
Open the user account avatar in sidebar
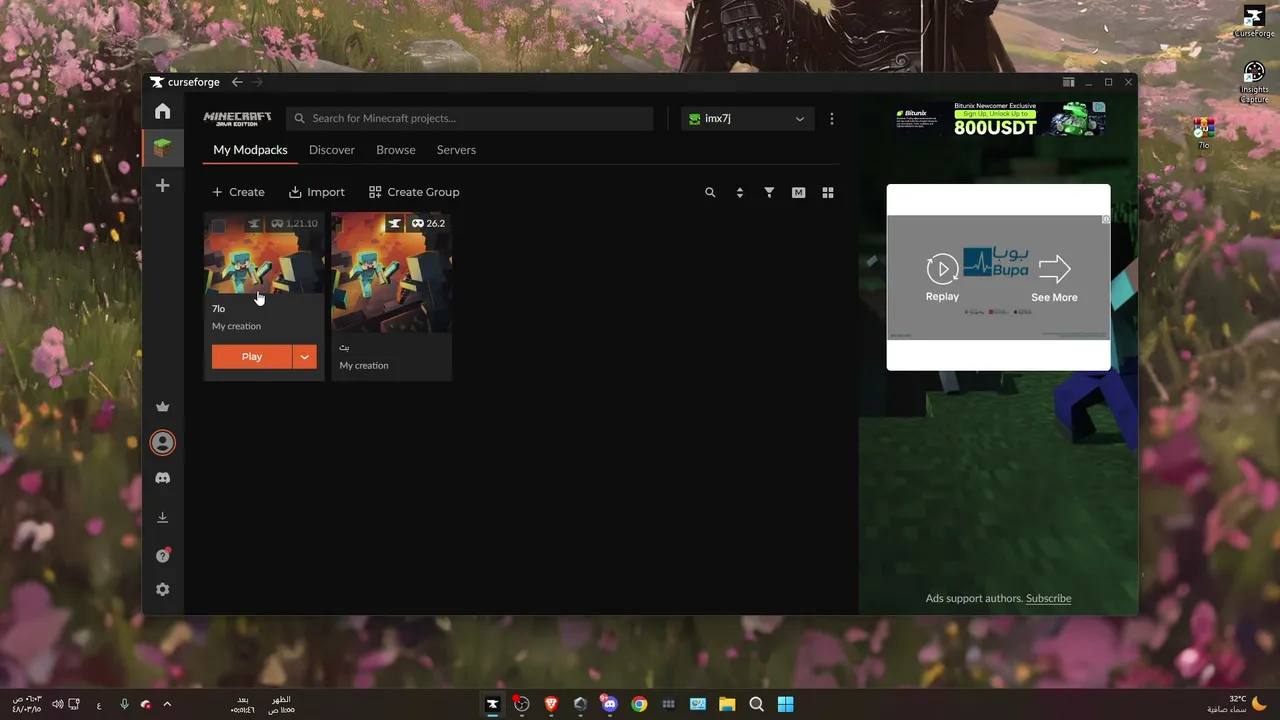click(x=162, y=442)
